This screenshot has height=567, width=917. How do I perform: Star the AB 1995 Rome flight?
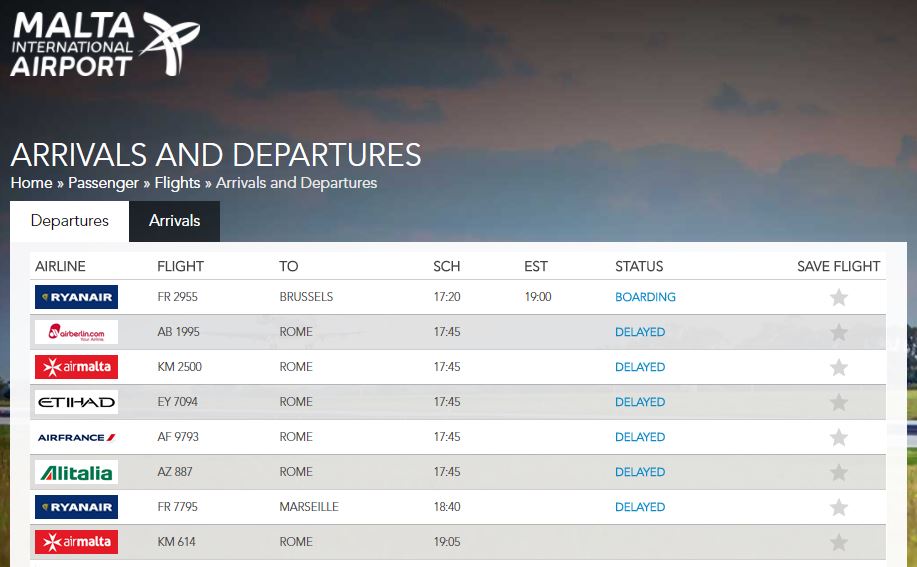(839, 332)
